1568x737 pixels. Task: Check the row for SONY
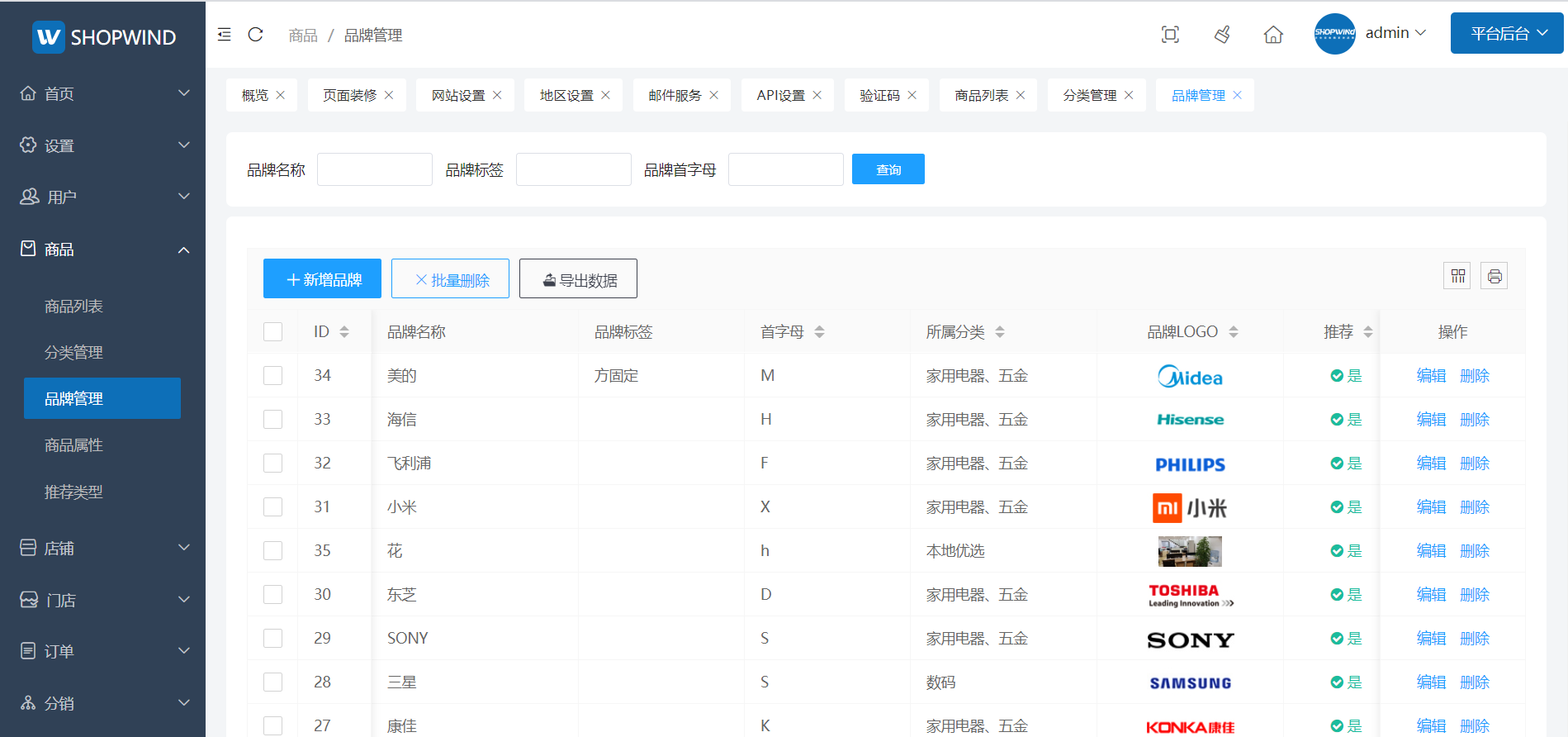tap(272, 638)
